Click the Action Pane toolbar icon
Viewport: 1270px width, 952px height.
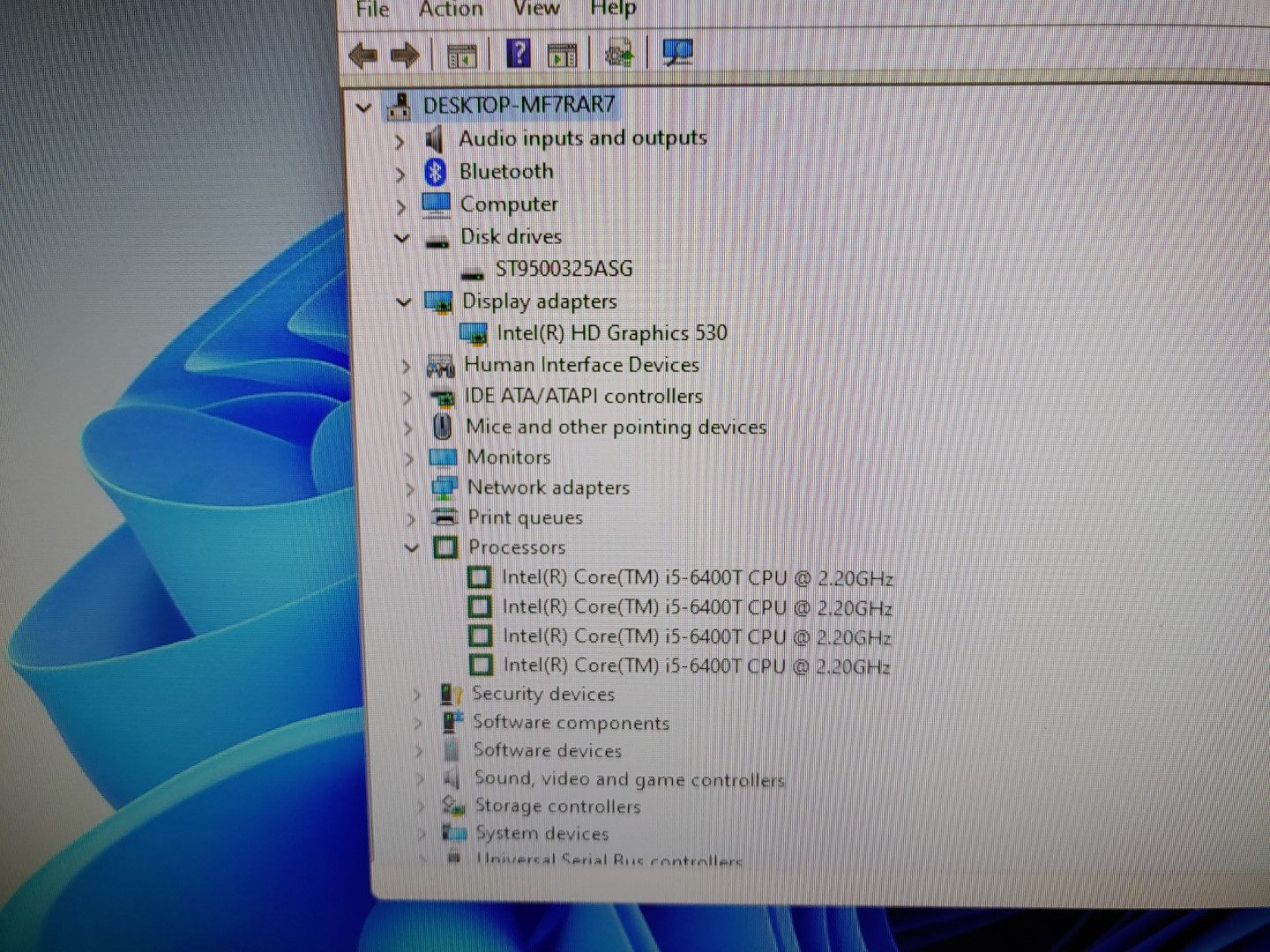pos(562,55)
